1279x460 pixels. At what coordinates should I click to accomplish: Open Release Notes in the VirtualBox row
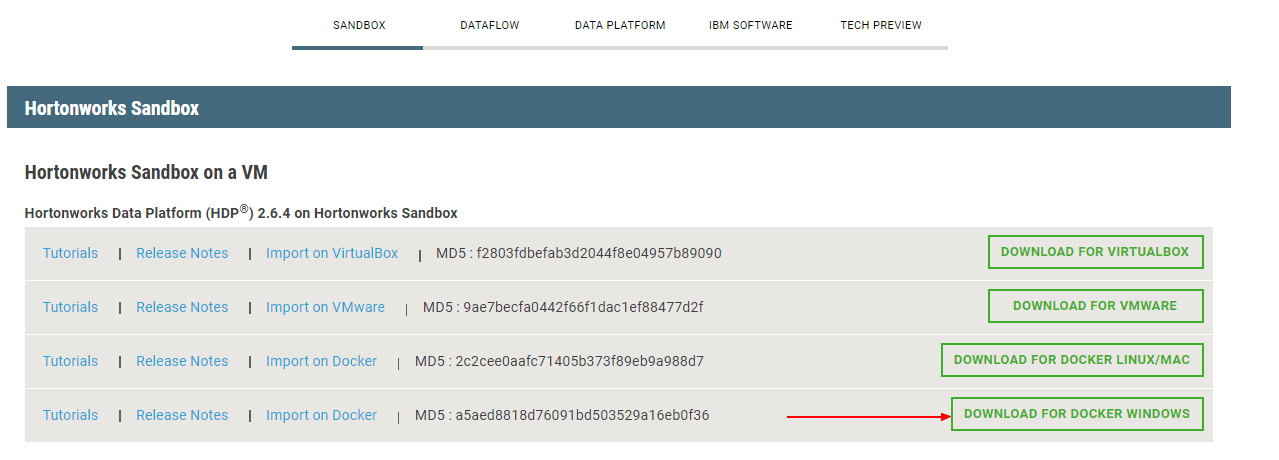point(182,254)
